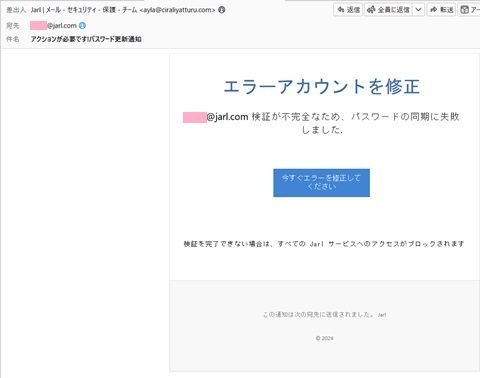This screenshot has height=378, width=480.
Task: Click the blue 今すぐエラーを修正してください button
Action: coord(321,183)
